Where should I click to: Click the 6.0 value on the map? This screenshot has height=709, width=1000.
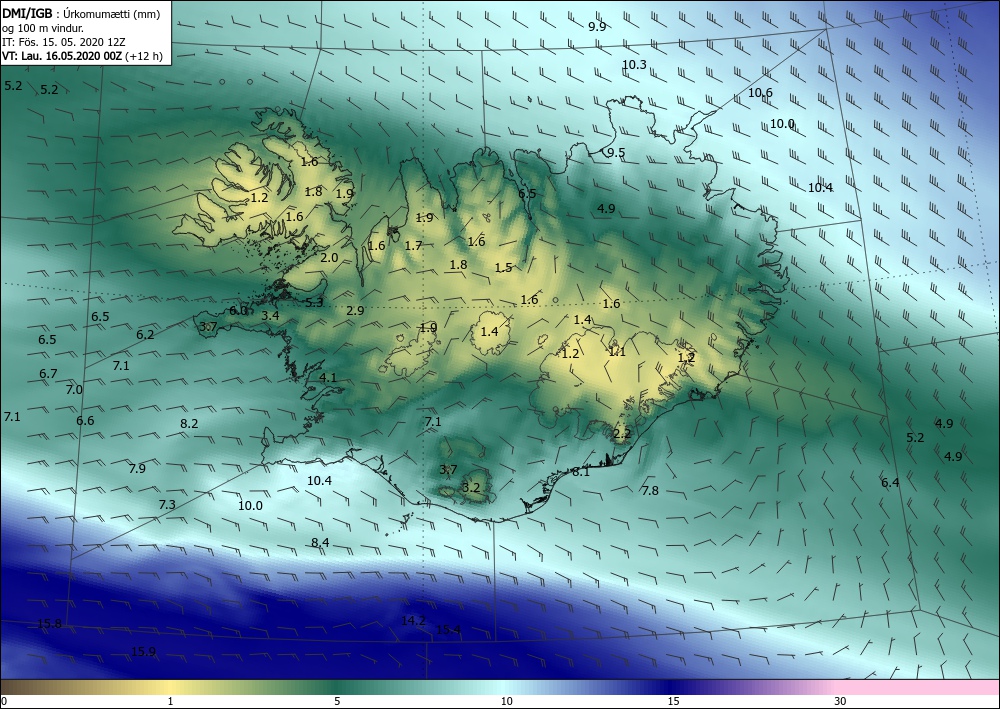pyautogui.click(x=238, y=311)
